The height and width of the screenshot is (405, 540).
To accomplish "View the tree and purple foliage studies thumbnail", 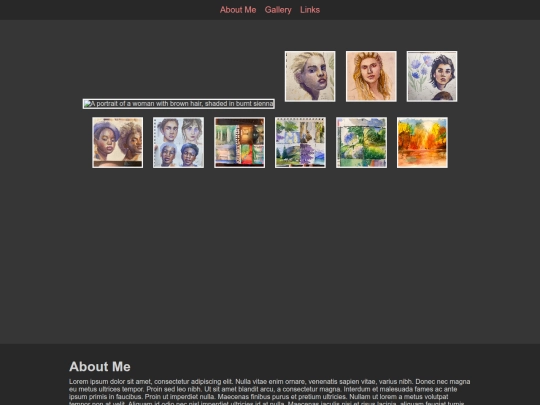I will [x=300, y=143].
